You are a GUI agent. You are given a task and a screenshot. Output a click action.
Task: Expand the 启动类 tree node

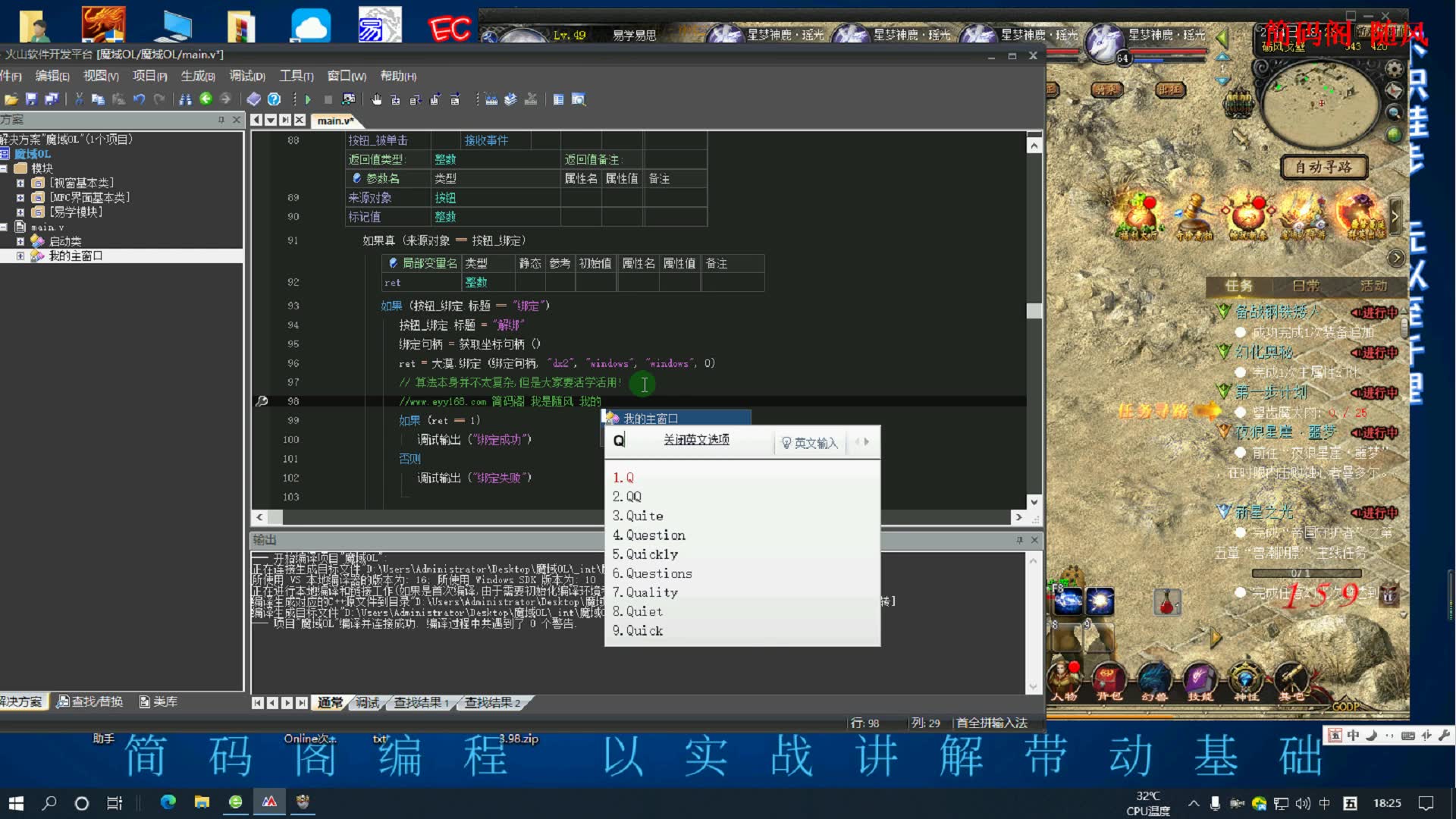tap(20, 241)
